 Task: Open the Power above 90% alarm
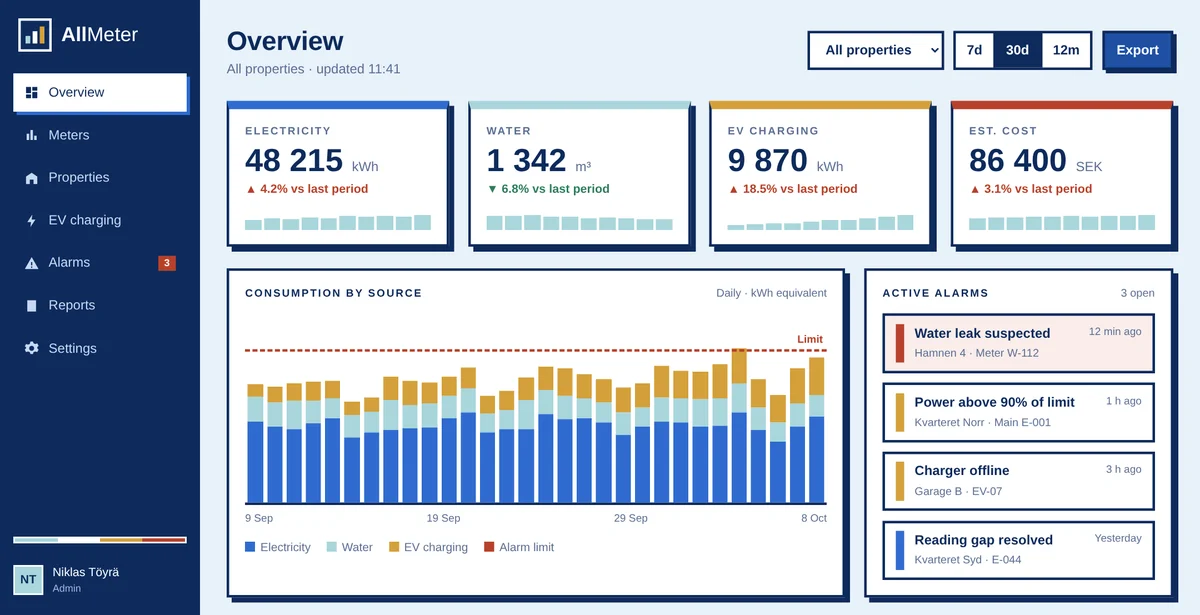1018,412
